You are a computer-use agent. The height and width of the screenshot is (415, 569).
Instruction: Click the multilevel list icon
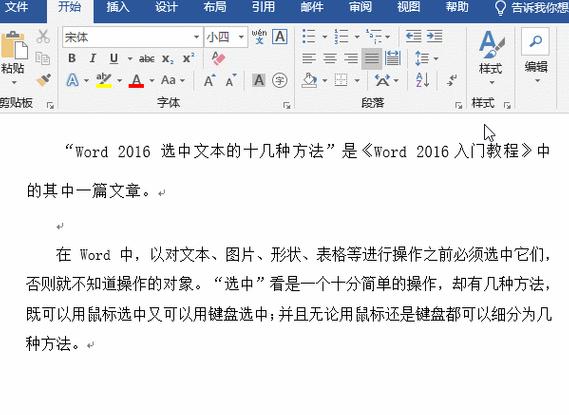(373, 37)
